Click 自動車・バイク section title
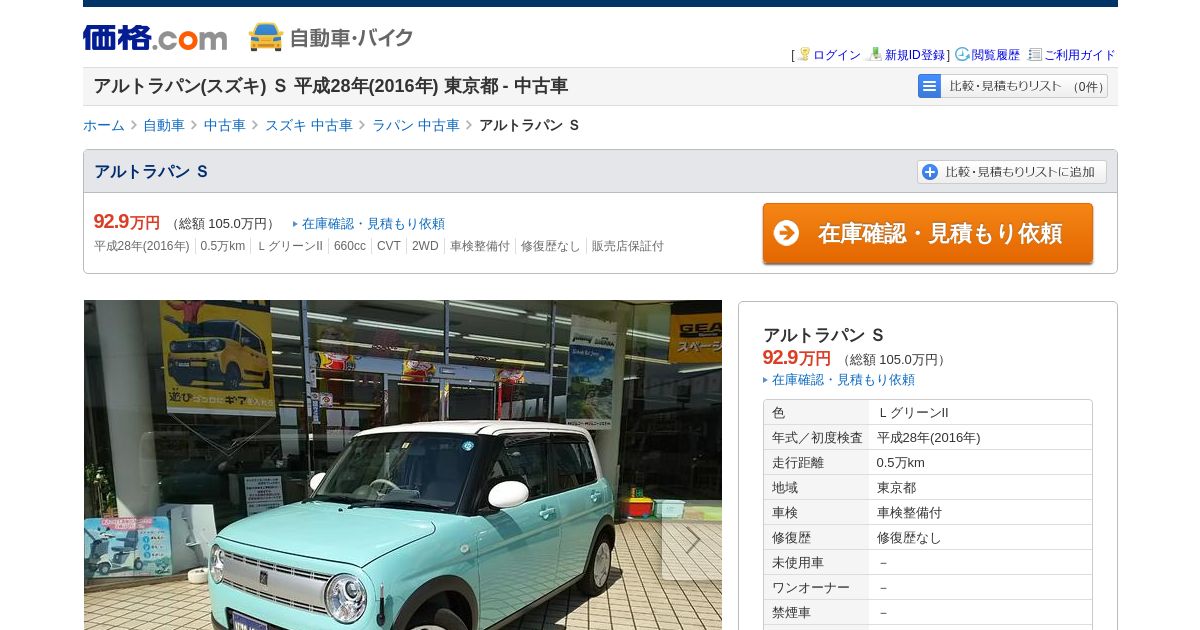This screenshot has height=630, width=1200. pos(351,38)
